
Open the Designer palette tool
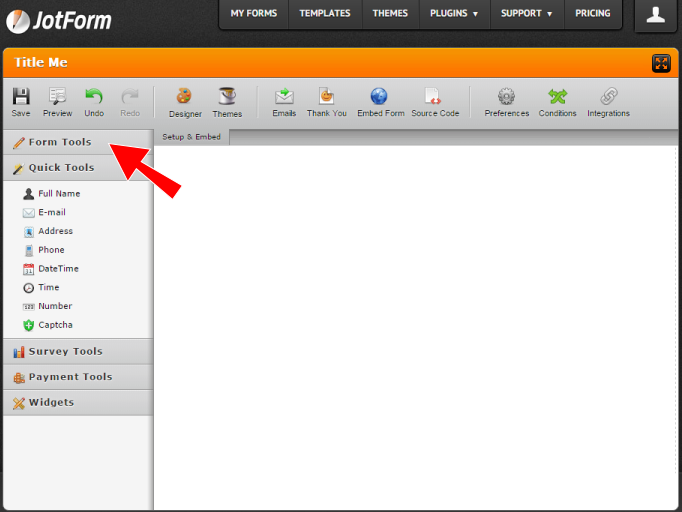tap(185, 103)
